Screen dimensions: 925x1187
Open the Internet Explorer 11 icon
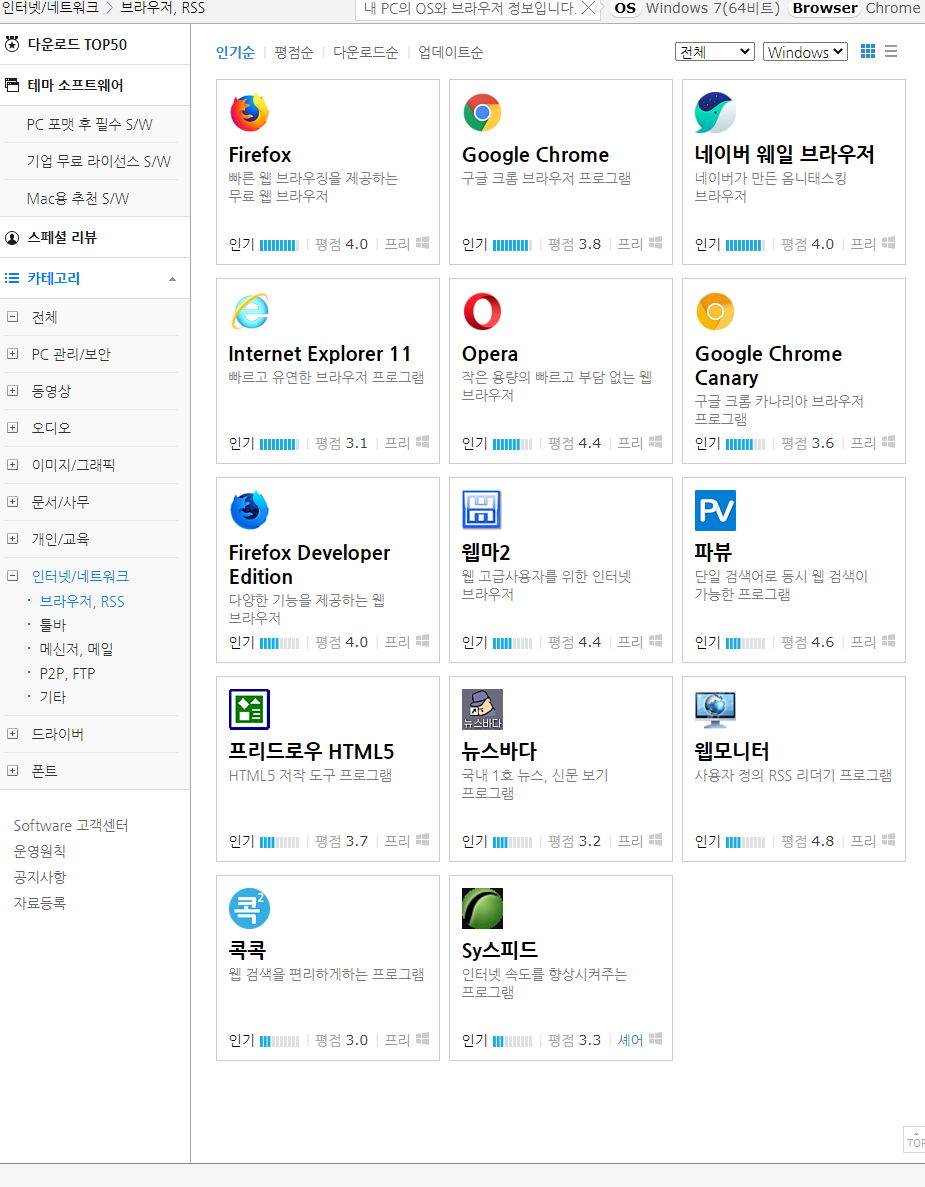tap(251, 311)
